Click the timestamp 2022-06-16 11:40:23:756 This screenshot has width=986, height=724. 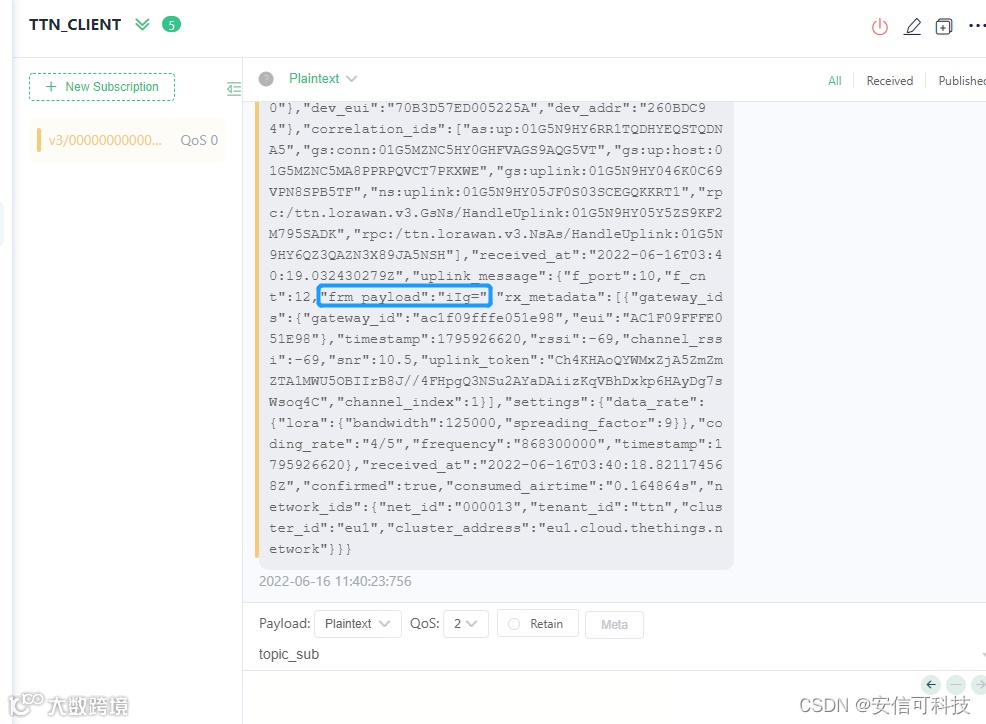[x=335, y=581]
